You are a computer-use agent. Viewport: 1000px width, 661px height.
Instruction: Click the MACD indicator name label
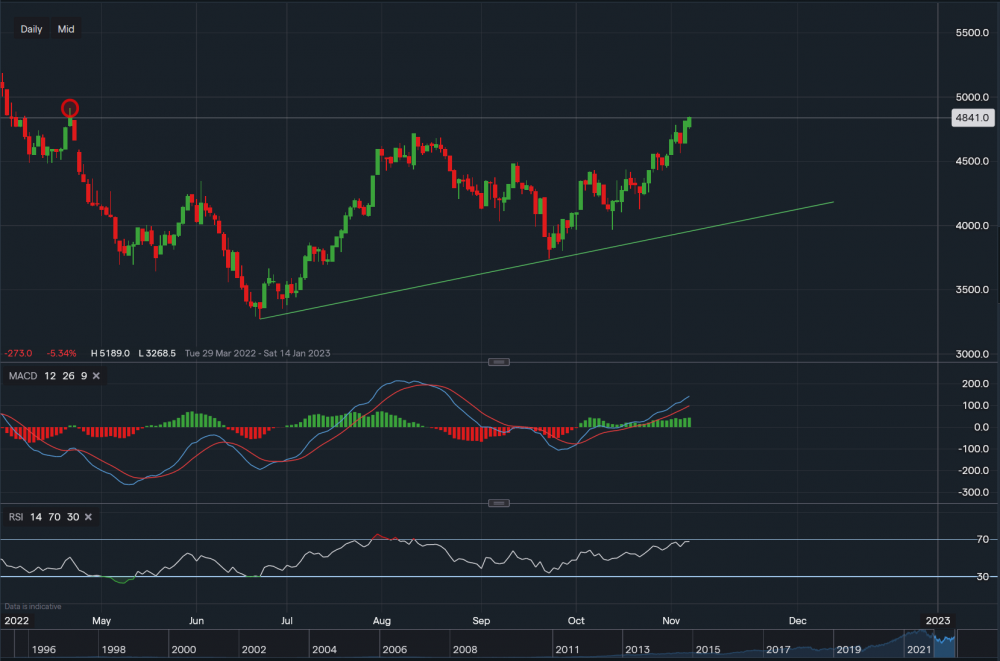(25, 376)
